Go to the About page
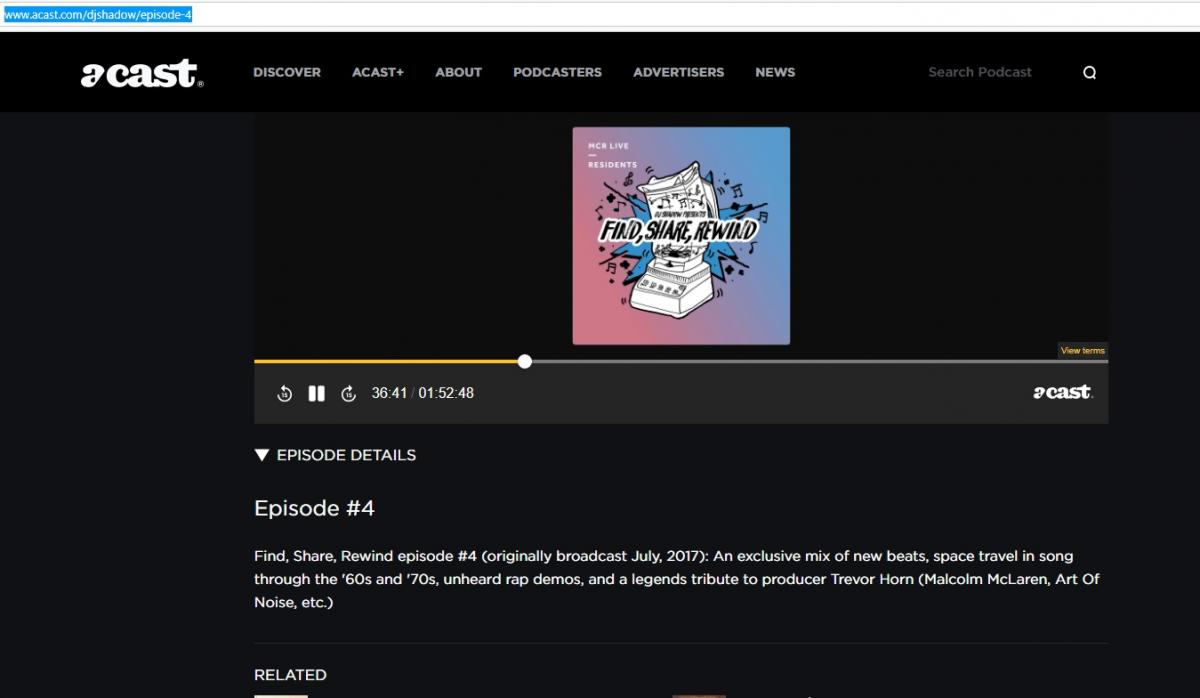The height and width of the screenshot is (698, 1200). pyautogui.click(x=458, y=72)
